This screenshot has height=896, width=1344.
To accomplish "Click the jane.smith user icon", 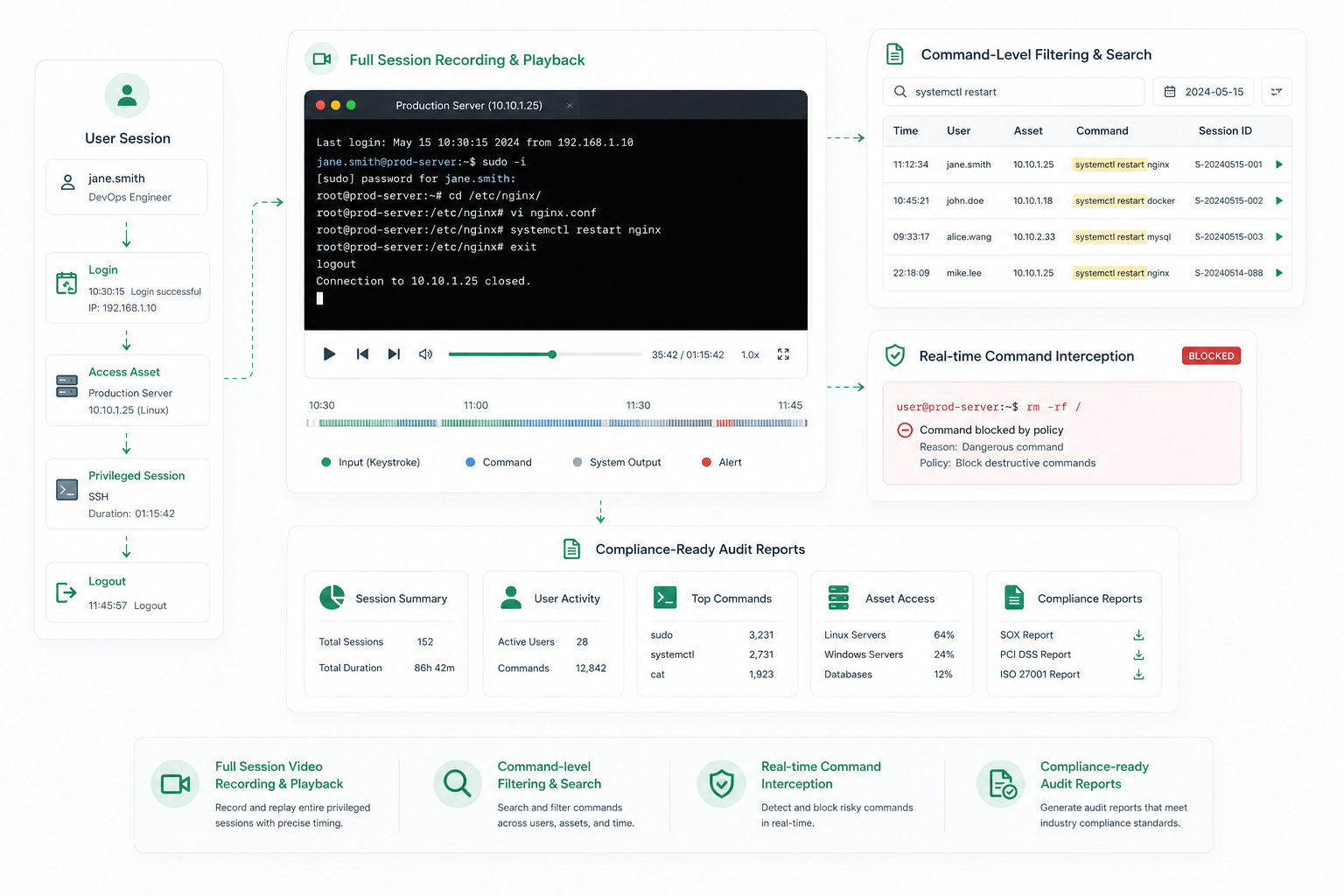I will (67, 182).
